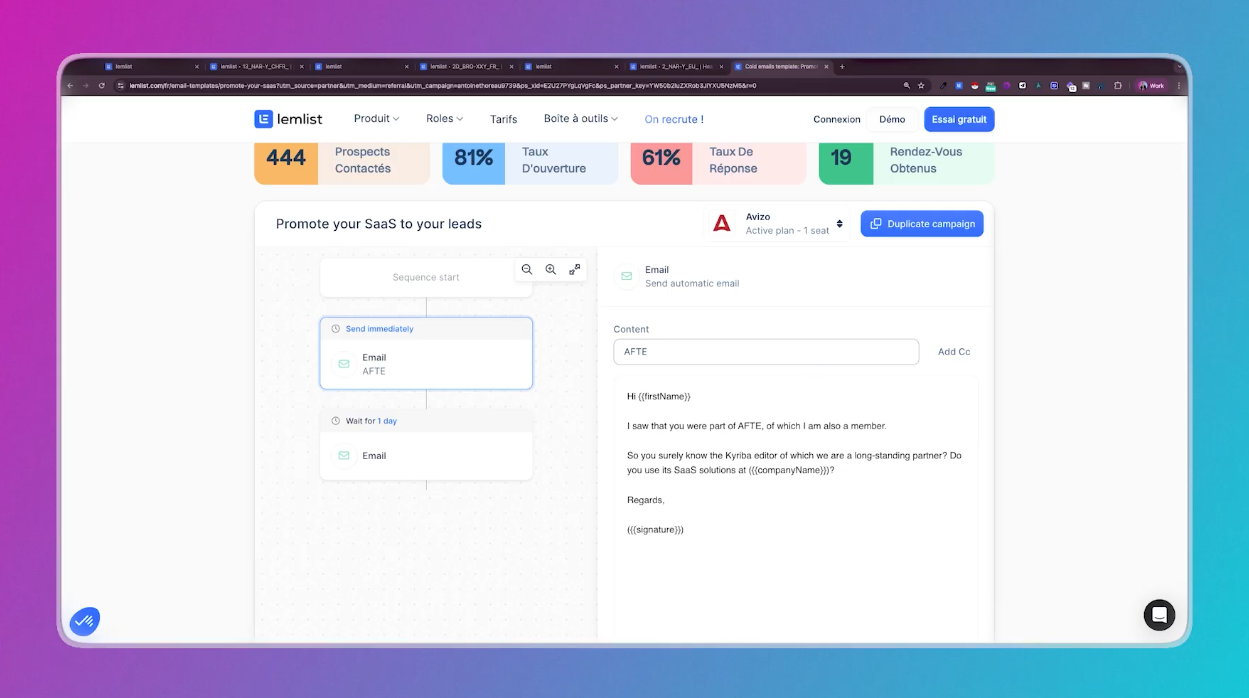Click the Démo button
This screenshot has width=1249, height=698.
tap(892, 119)
